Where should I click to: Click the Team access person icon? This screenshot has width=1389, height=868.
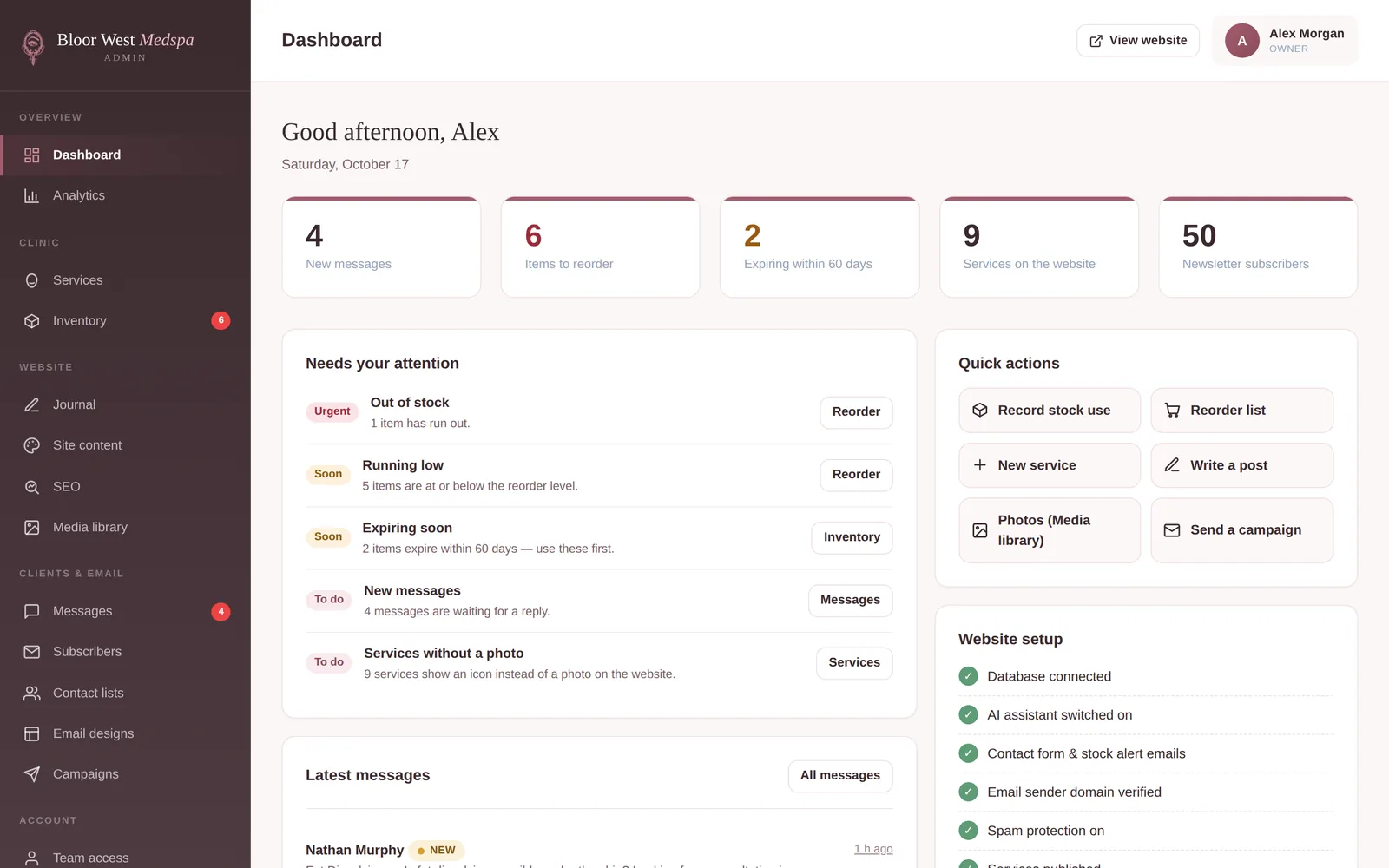click(32, 858)
